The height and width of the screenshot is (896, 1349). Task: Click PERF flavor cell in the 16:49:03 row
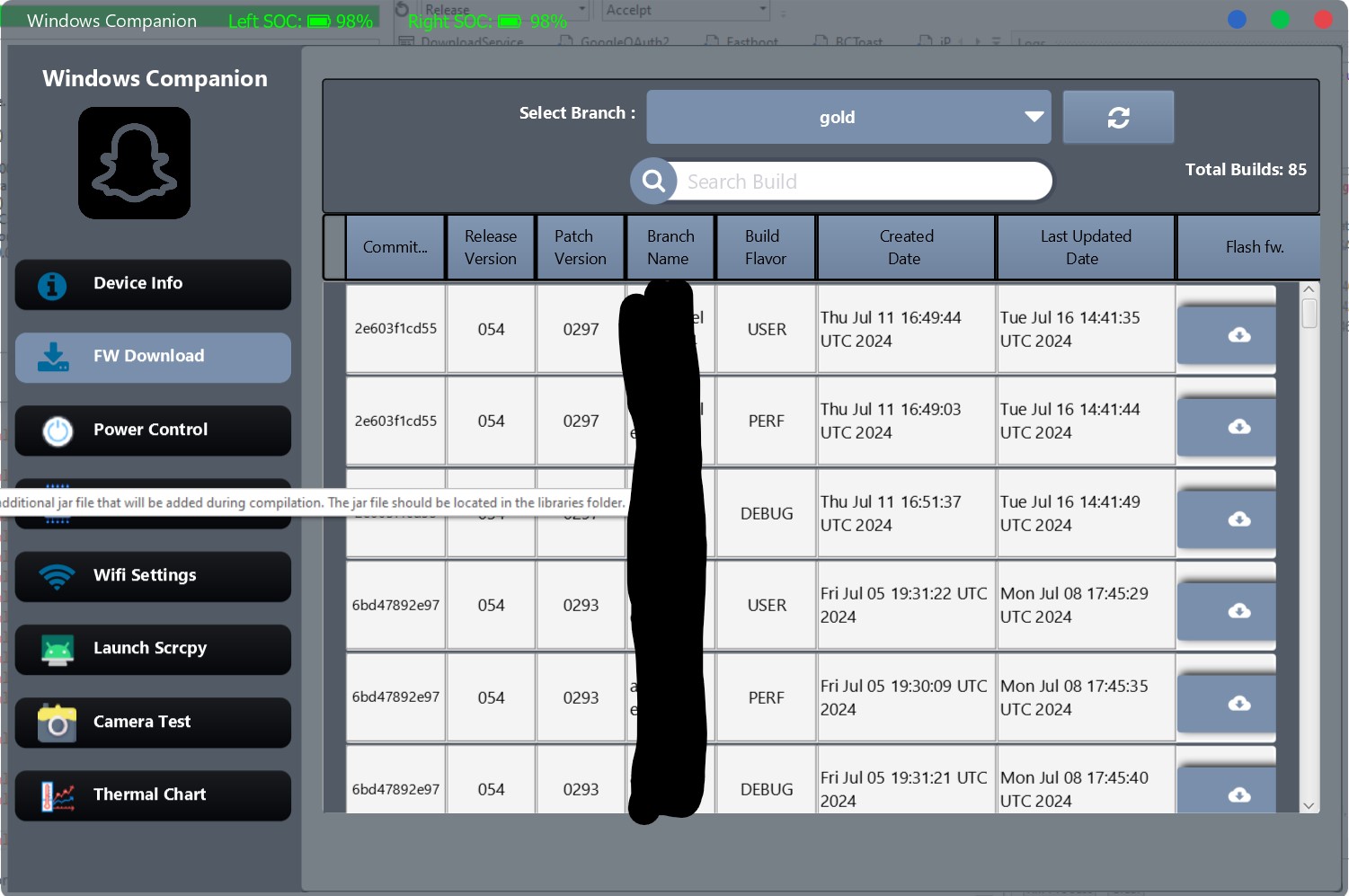click(x=766, y=421)
